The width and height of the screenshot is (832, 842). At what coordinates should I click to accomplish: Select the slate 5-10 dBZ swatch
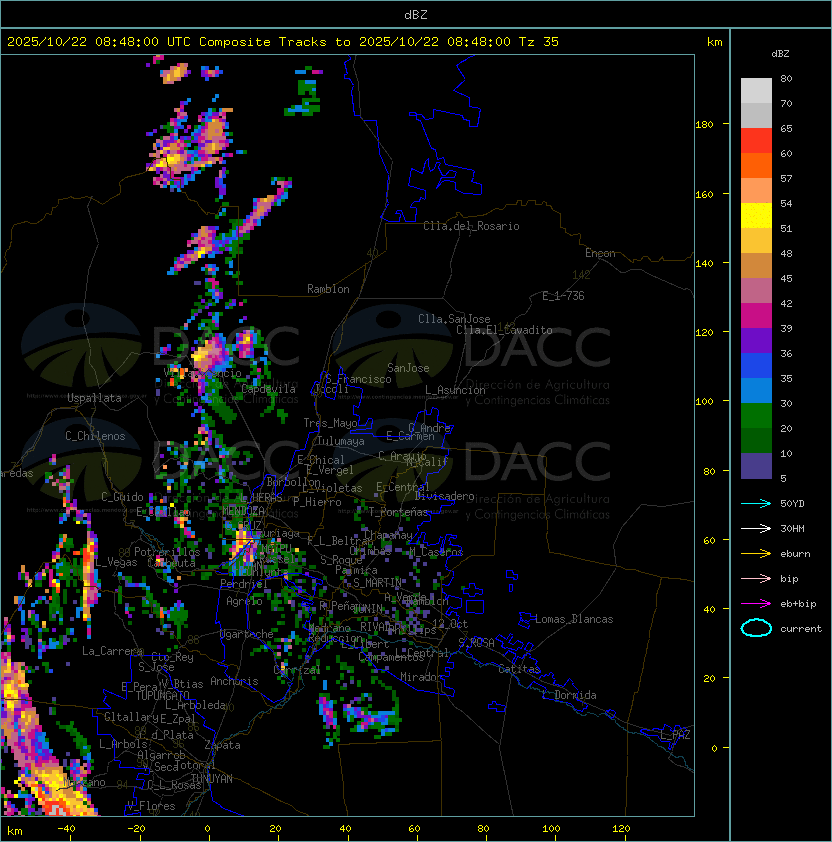point(756,466)
